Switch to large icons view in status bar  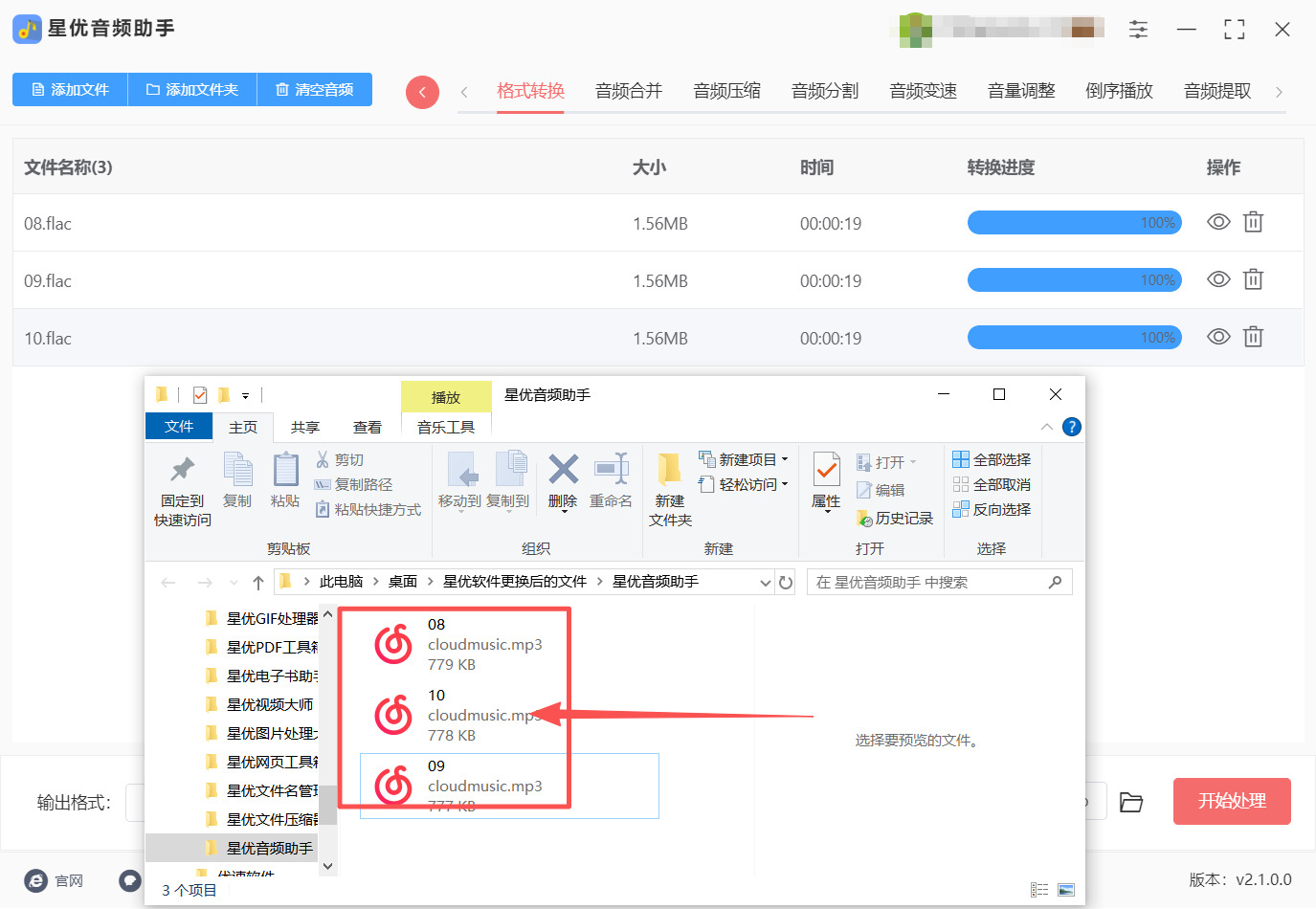click(1066, 890)
